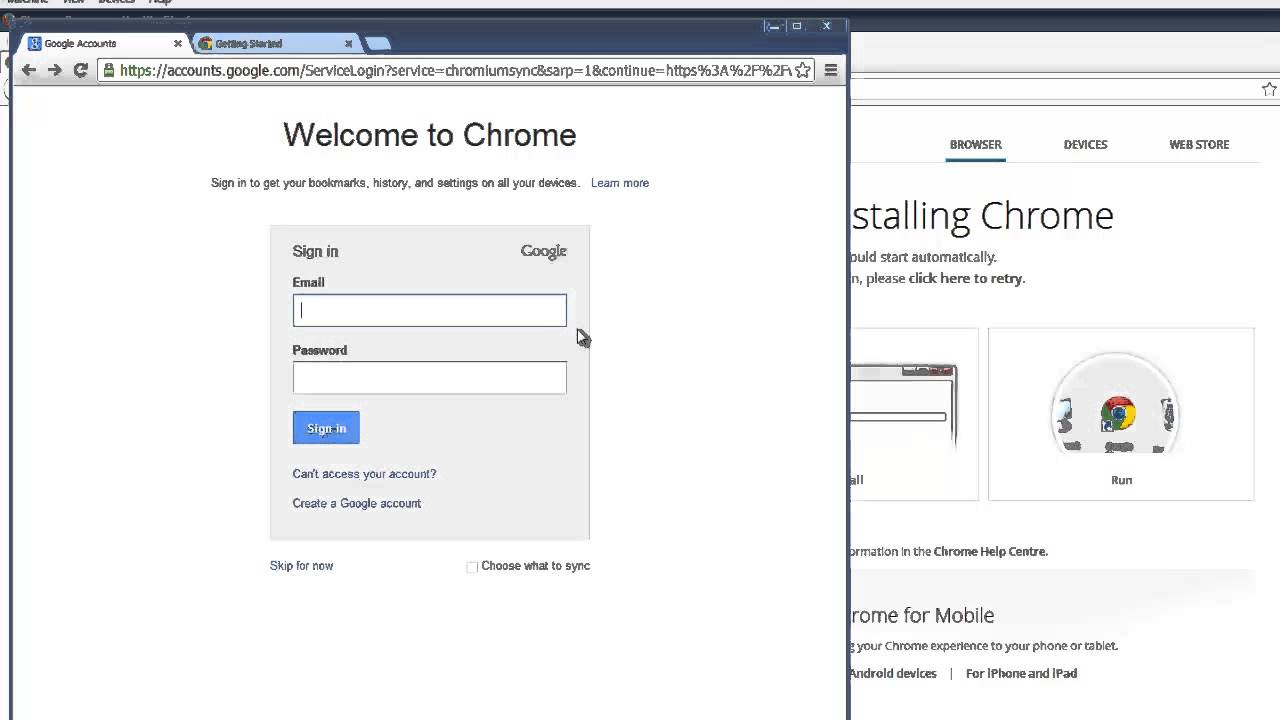
Task: Click the address bar URL
Action: click(455, 71)
